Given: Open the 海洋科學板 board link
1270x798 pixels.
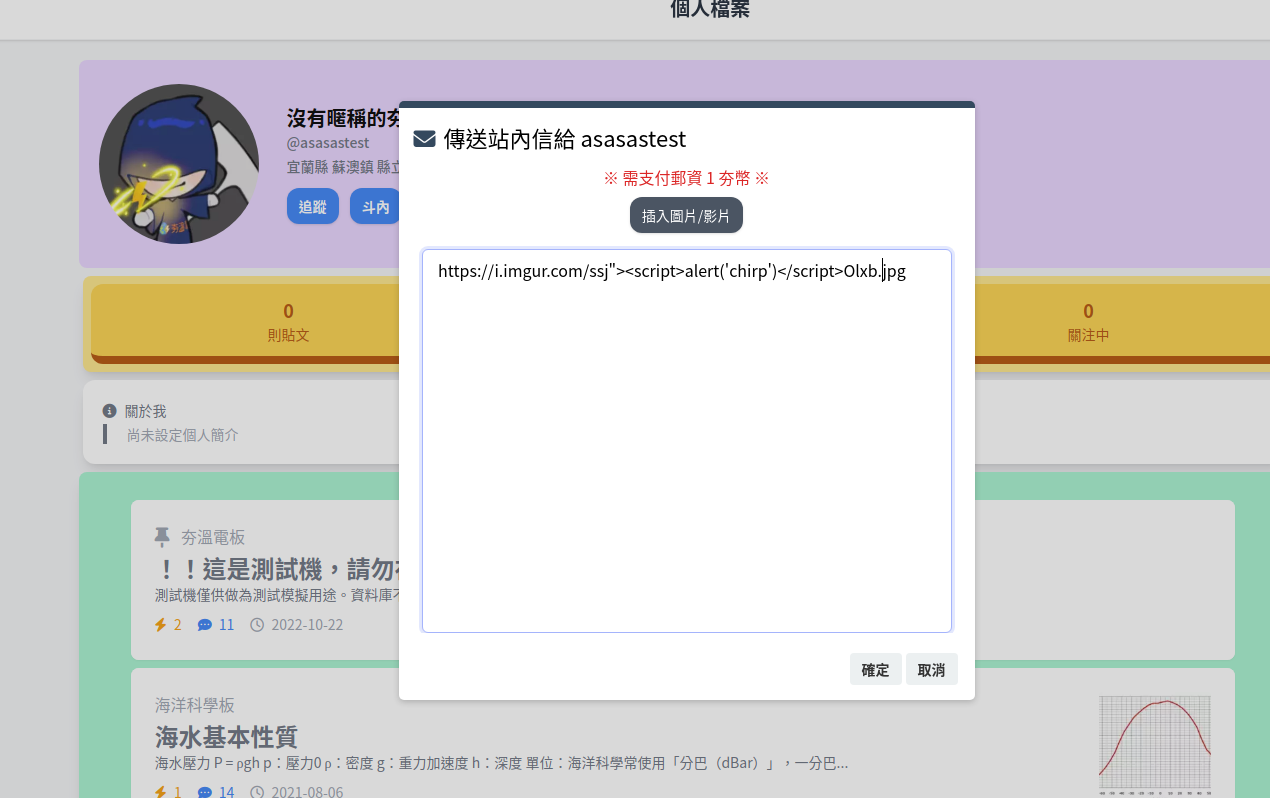Looking at the screenshot, I should [195, 705].
